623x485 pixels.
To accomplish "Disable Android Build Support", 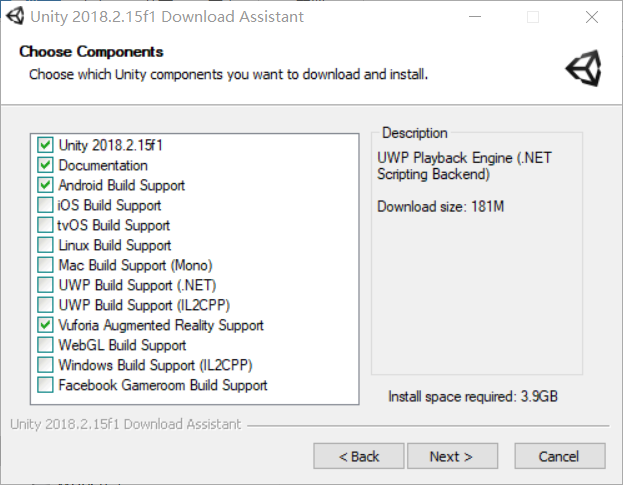I will 45,185.
